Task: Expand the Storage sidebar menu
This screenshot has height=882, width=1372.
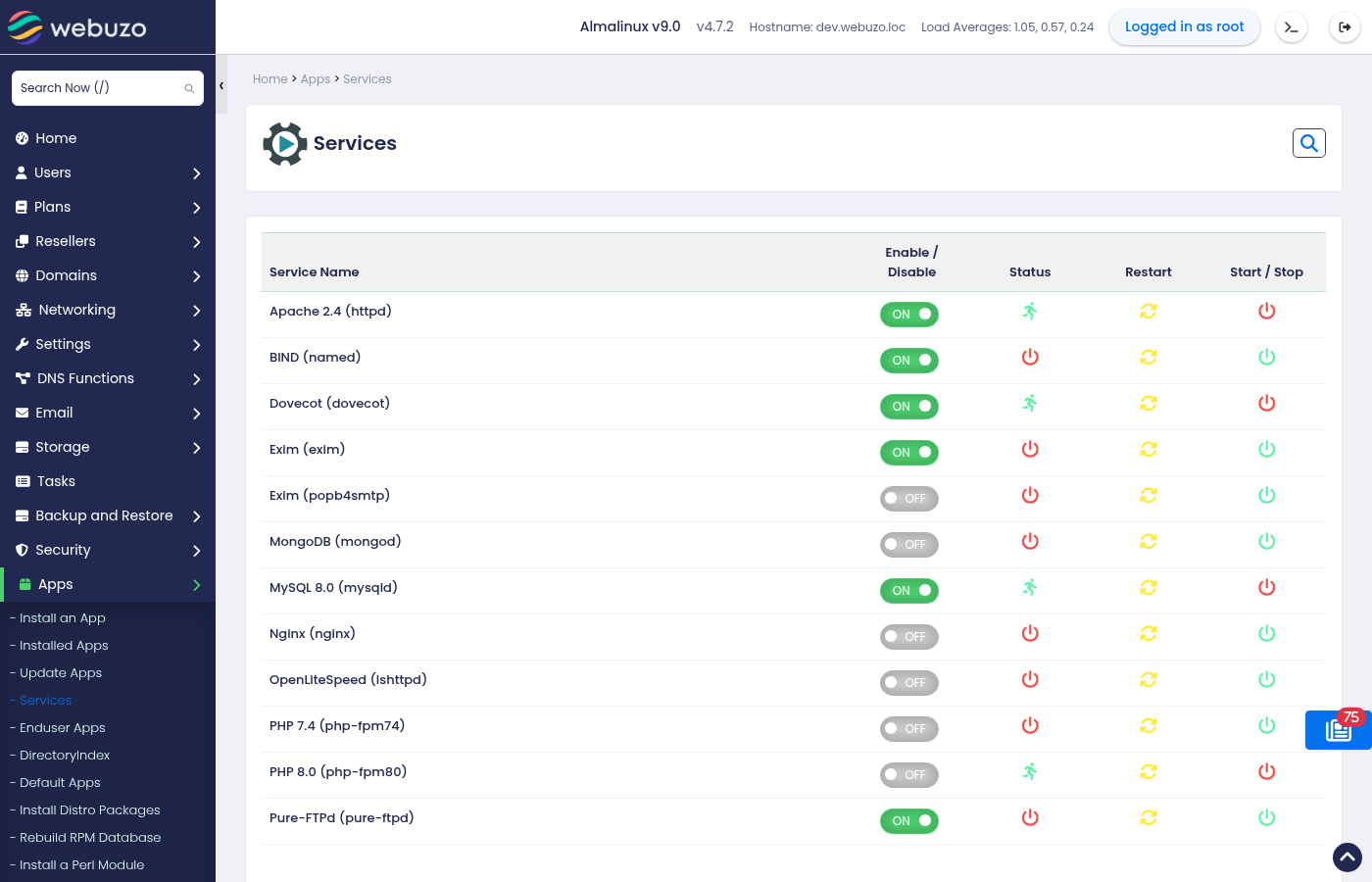Action: tap(108, 447)
